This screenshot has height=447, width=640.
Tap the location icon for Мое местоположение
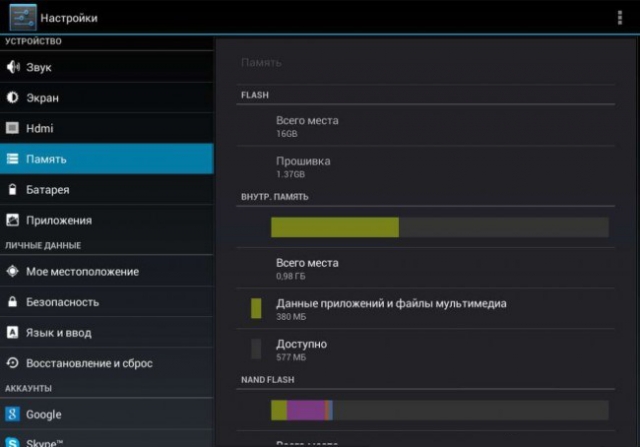[13, 271]
